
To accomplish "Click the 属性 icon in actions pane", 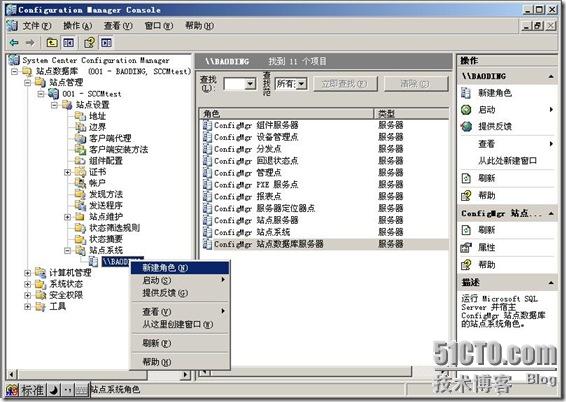I will [466, 248].
